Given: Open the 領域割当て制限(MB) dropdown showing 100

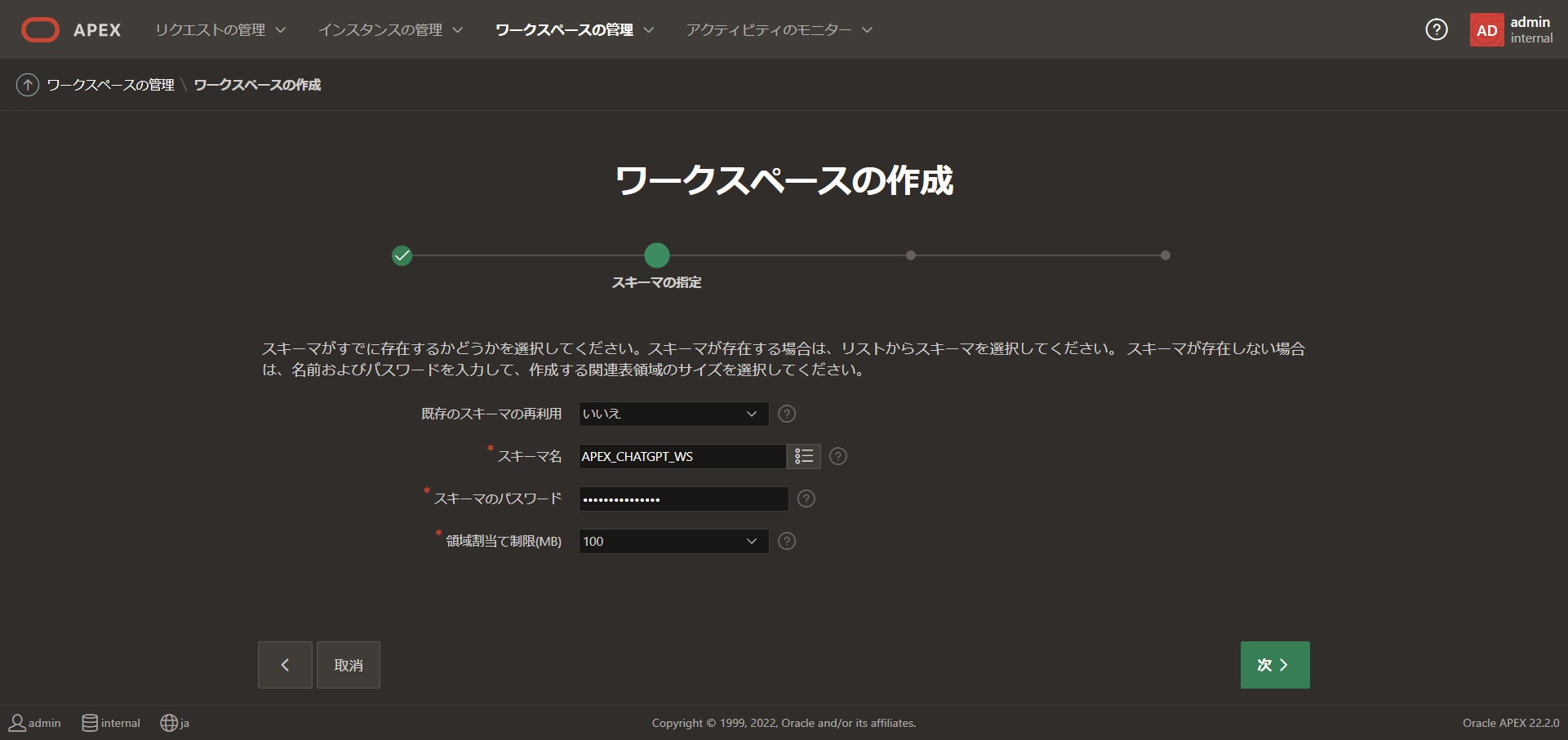Looking at the screenshot, I should (x=674, y=541).
